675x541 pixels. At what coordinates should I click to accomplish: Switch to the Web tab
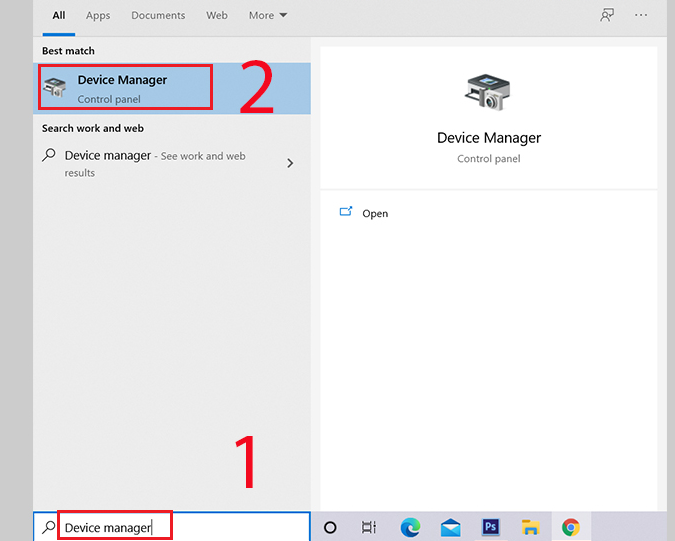coord(217,15)
